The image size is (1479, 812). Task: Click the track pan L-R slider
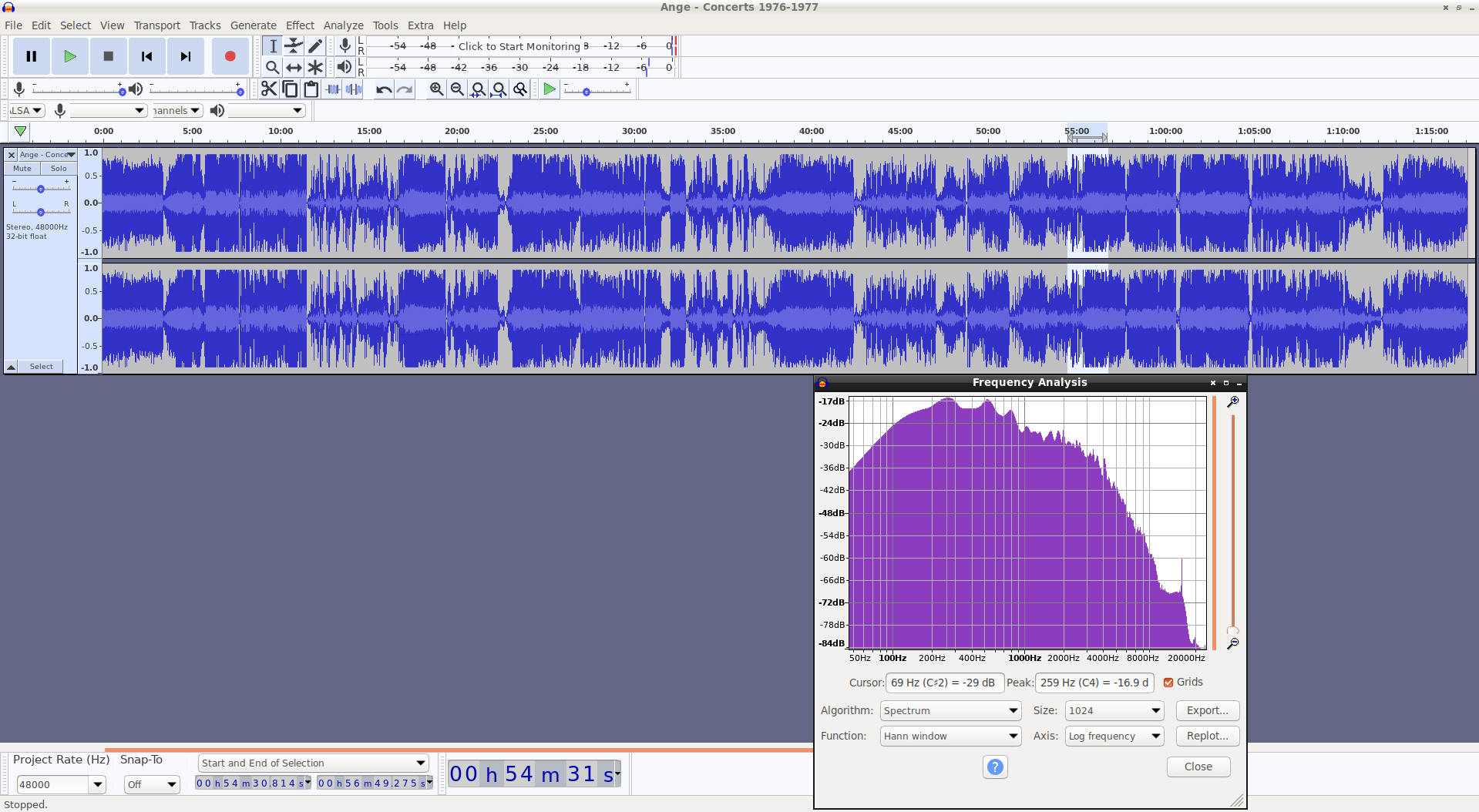41,211
